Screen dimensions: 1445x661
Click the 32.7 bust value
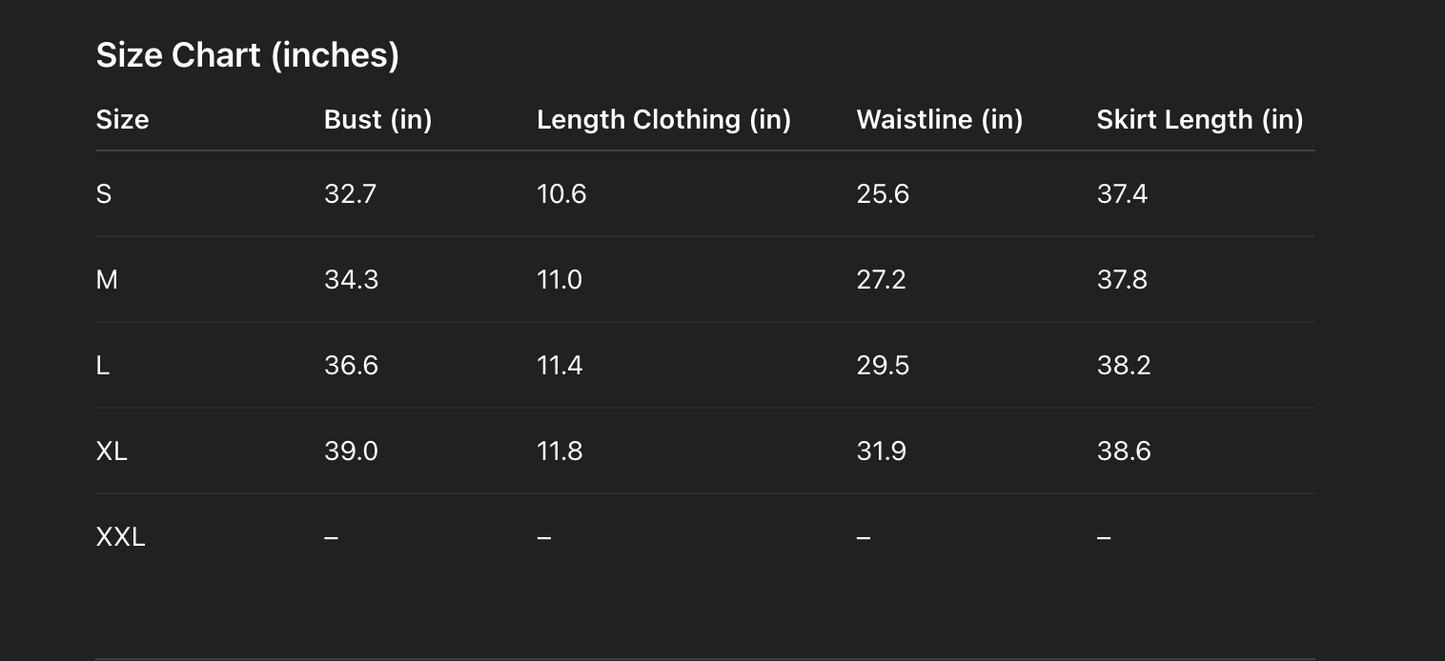pyautogui.click(x=350, y=194)
